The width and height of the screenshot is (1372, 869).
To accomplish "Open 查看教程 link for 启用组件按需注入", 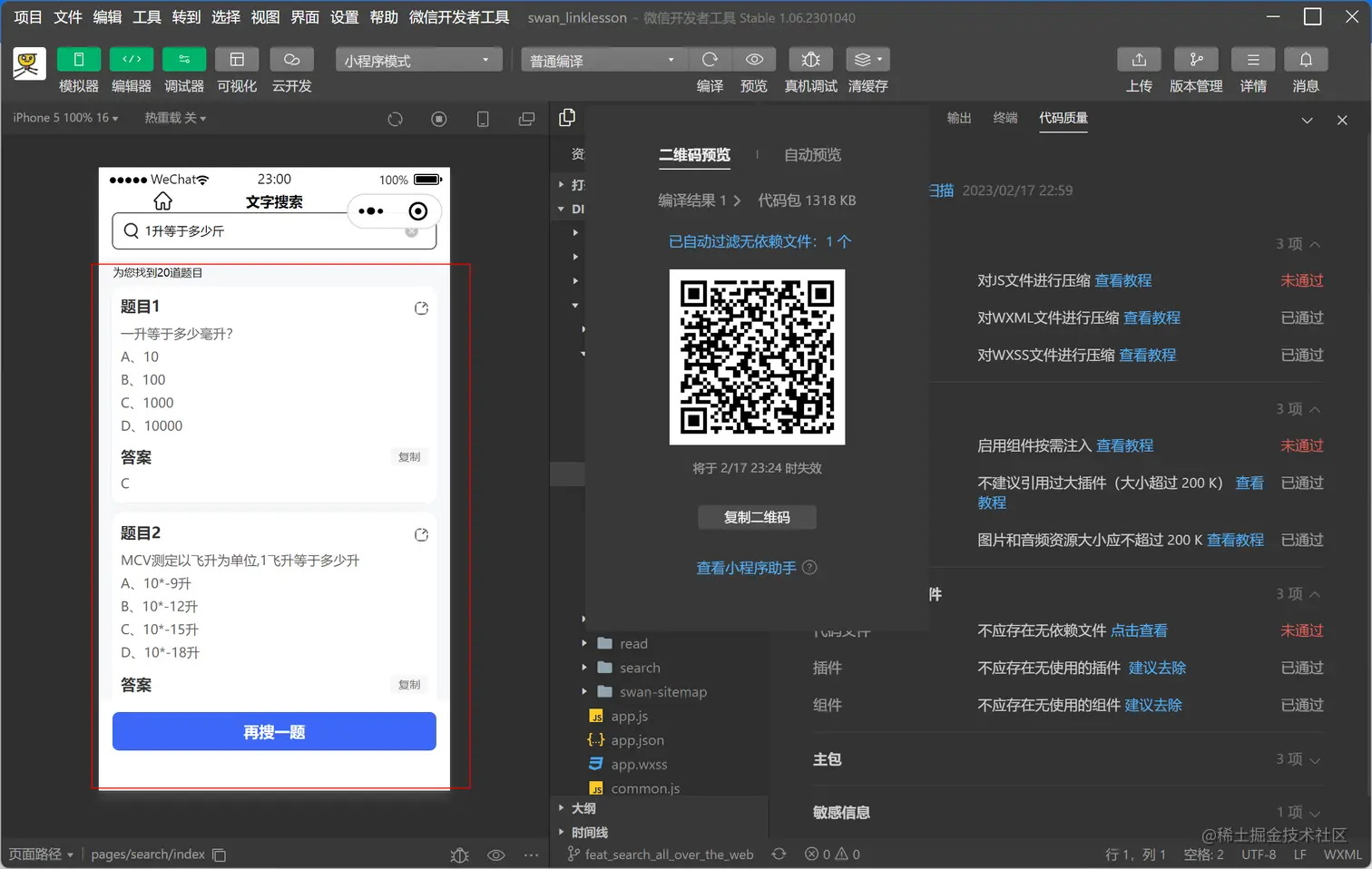I will 1125,446.
